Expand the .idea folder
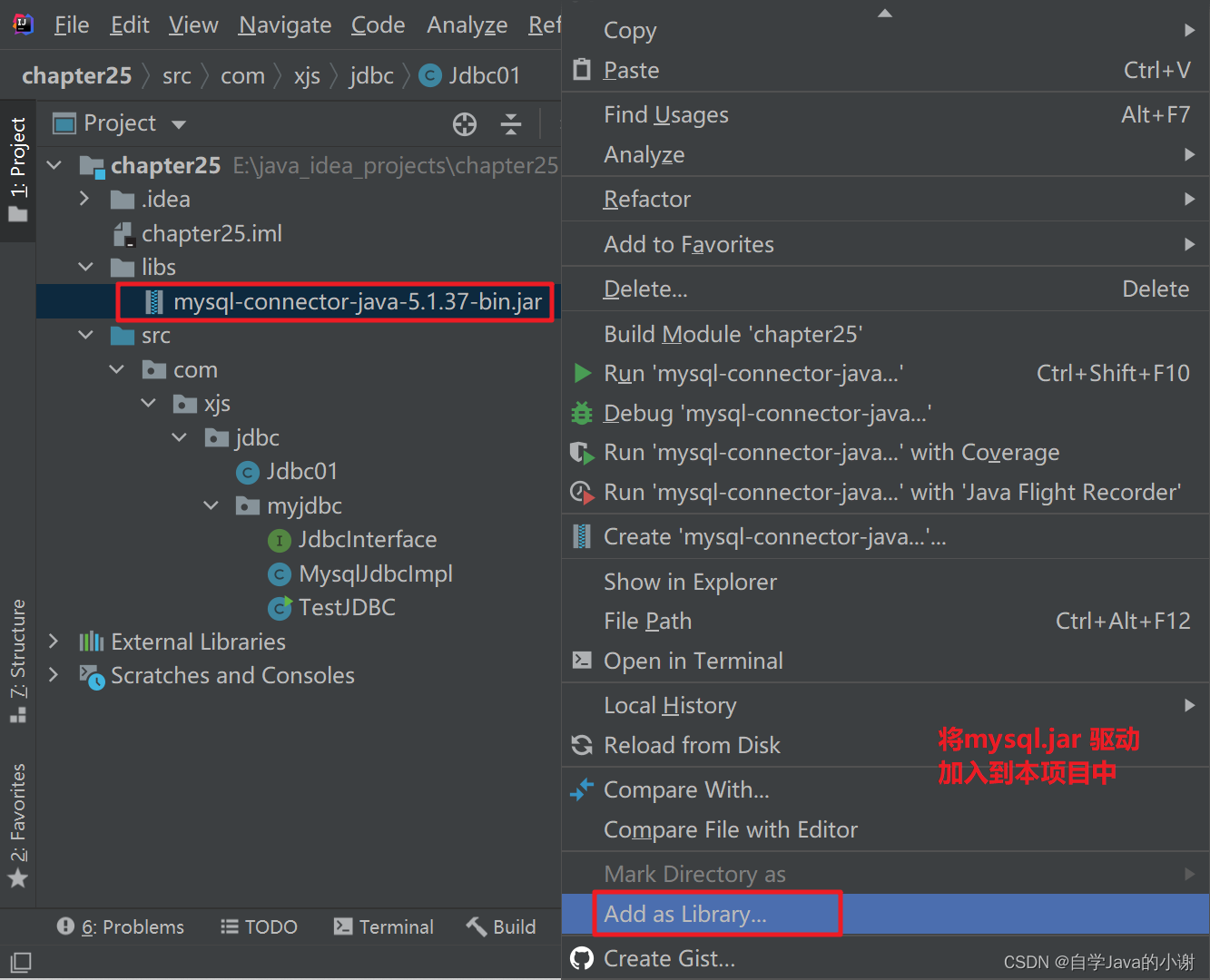1210x980 pixels. point(84,199)
